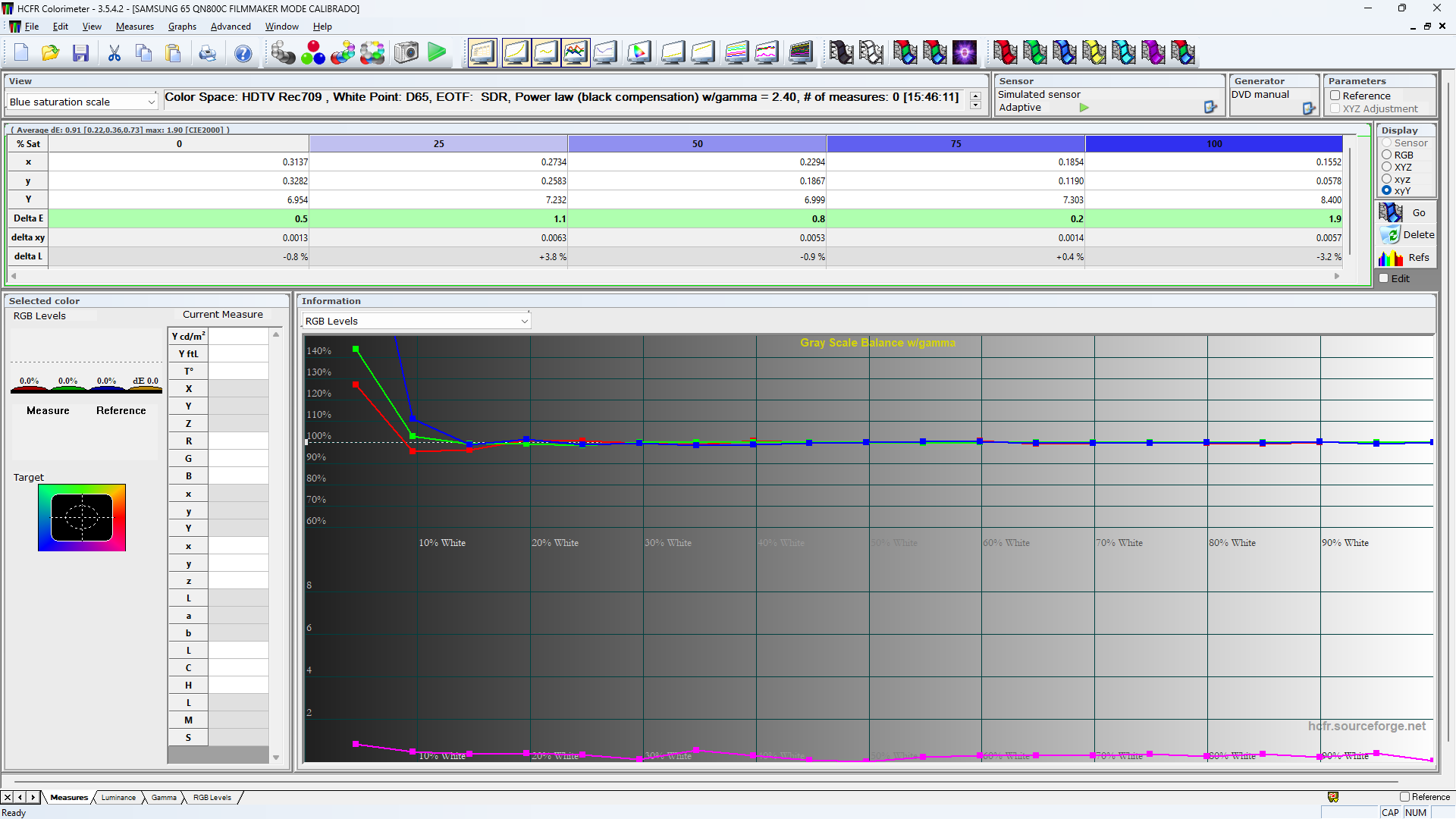The image size is (1456, 819).
Task: Select the xyY display radio button
Action: (x=1386, y=190)
